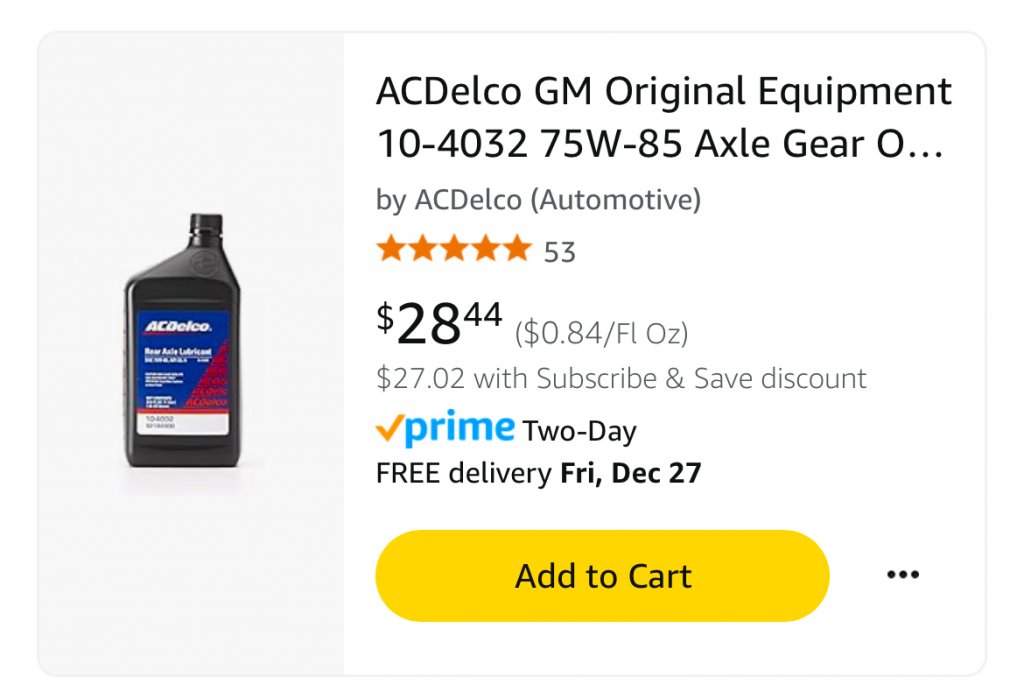Click the white 10-4032 part label on bottle
This screenshot has height=699, width=1024.
click(182, 423)
